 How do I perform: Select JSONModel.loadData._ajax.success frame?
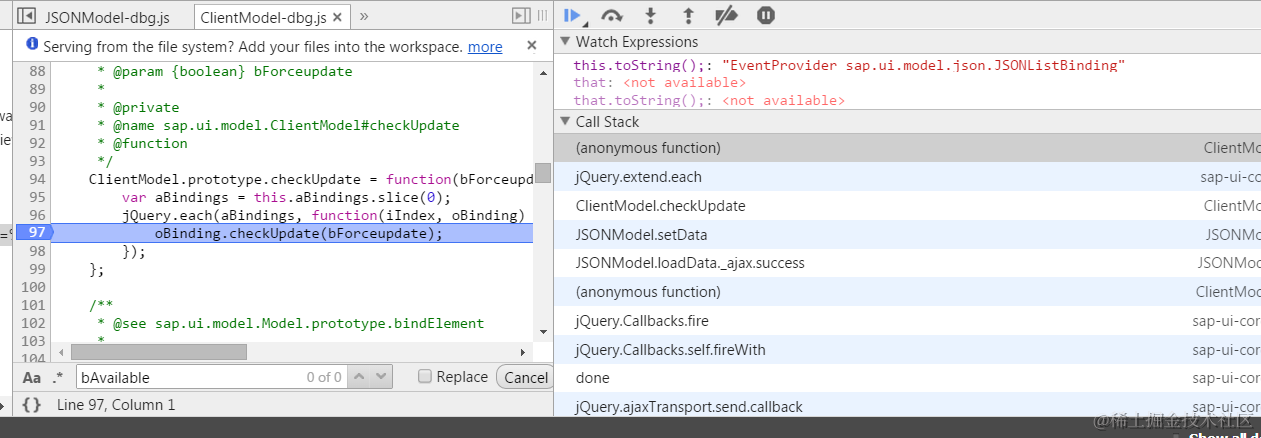907,263
